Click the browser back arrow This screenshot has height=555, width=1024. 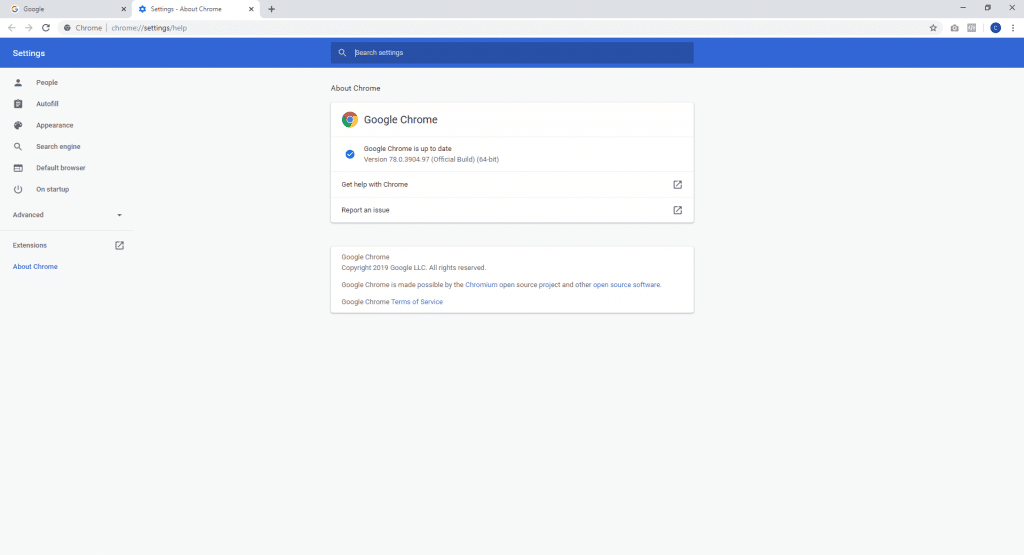click(x=12, y=28)
